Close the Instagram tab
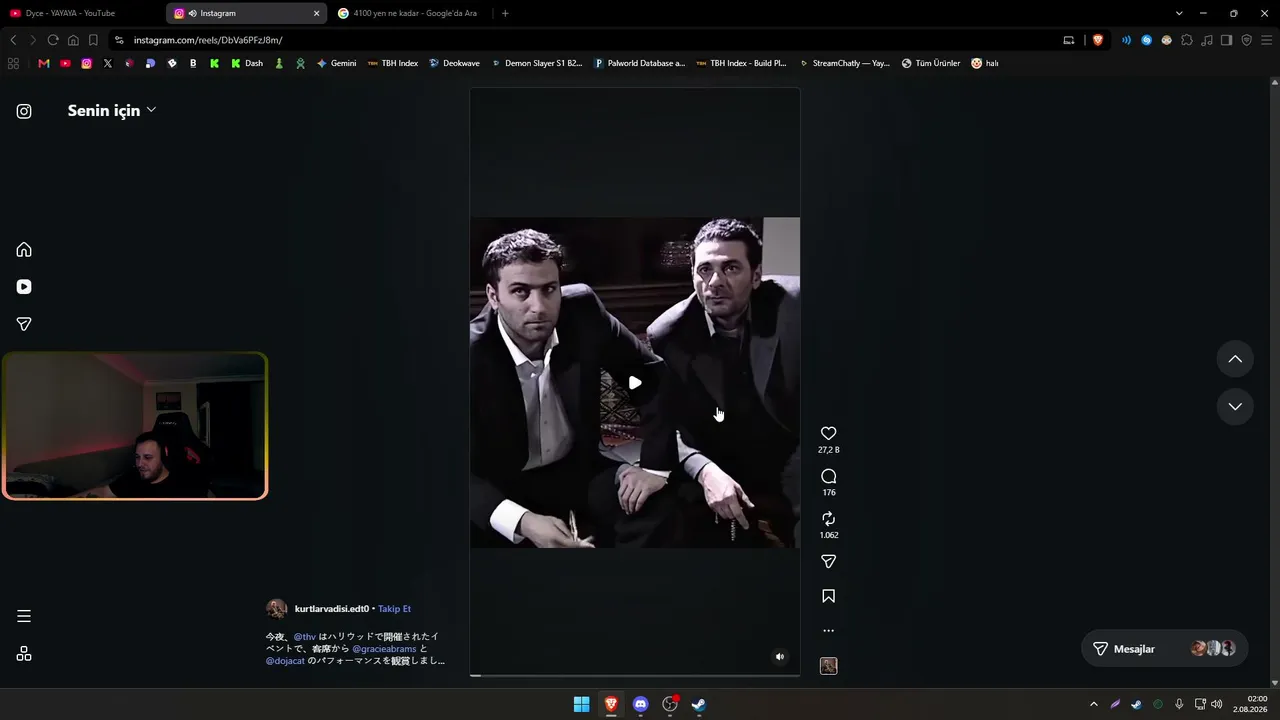Viewport: 1280px width, 720px height. (317, 13)
